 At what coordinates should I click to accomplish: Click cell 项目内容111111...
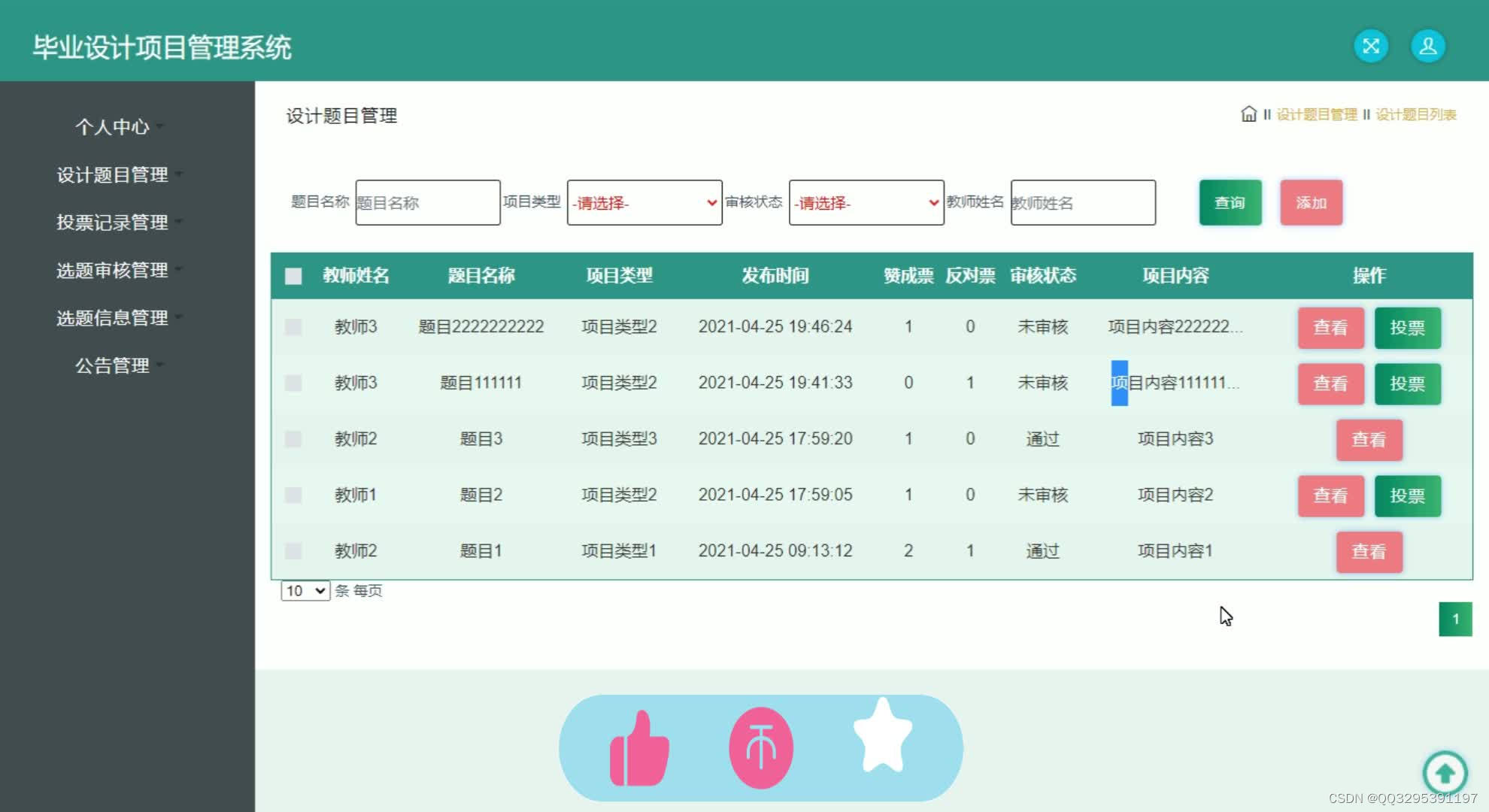pyautogui.click(x=1175, y=383)
